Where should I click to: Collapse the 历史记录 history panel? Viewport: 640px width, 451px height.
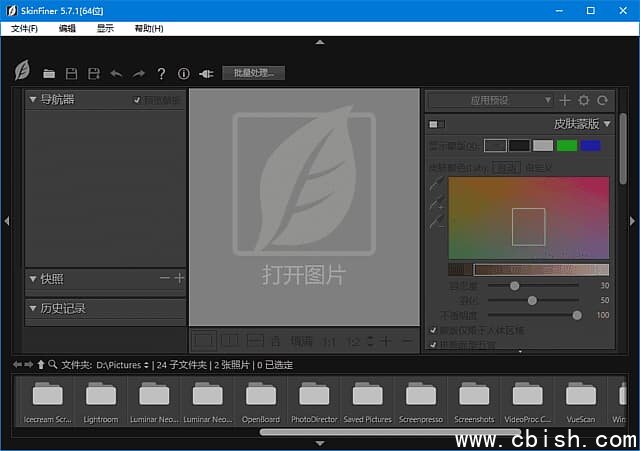coord(33,308)
